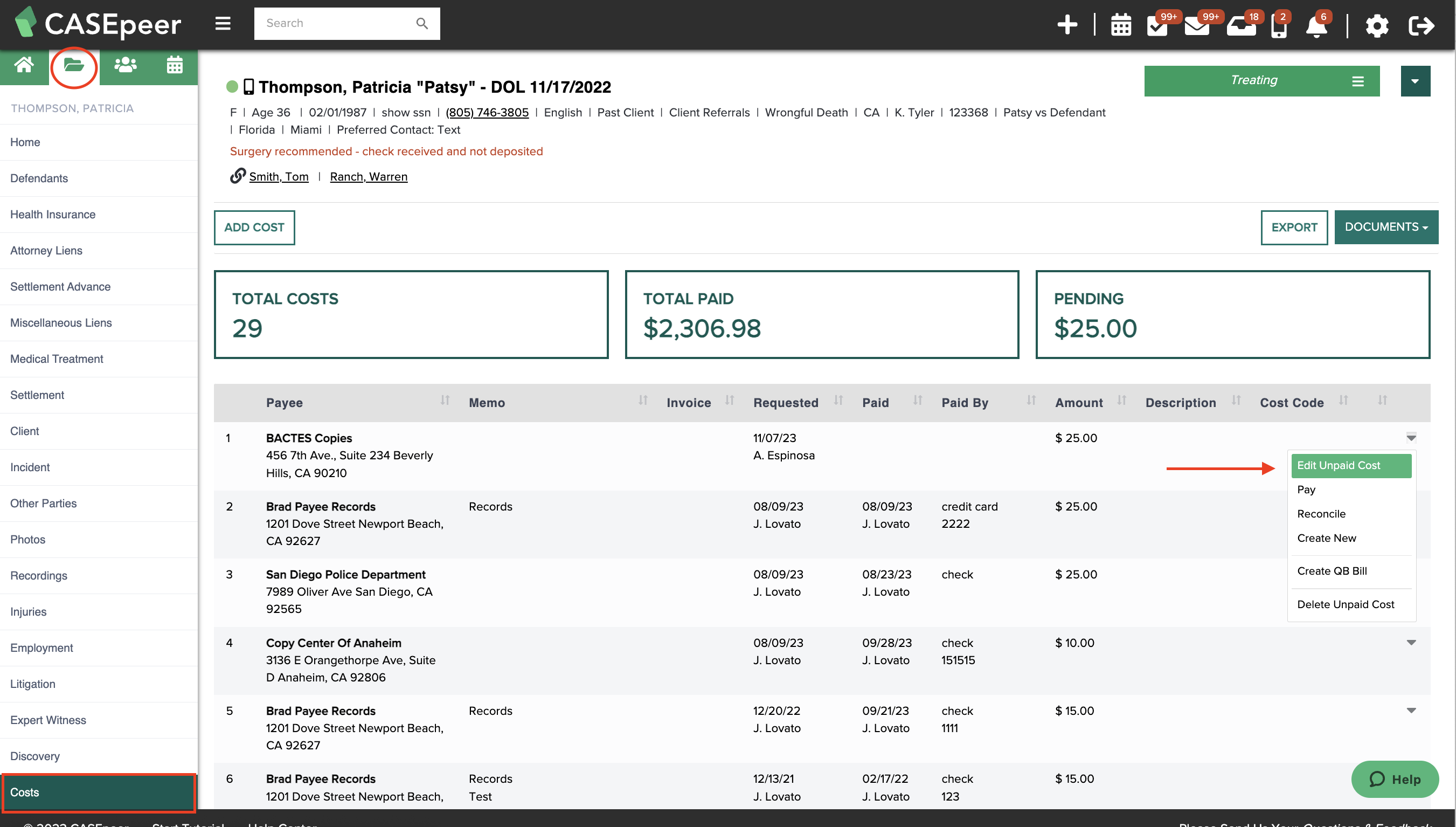Click the CASEpeer logo
The image size is (1456, 827).
[98, 24]
